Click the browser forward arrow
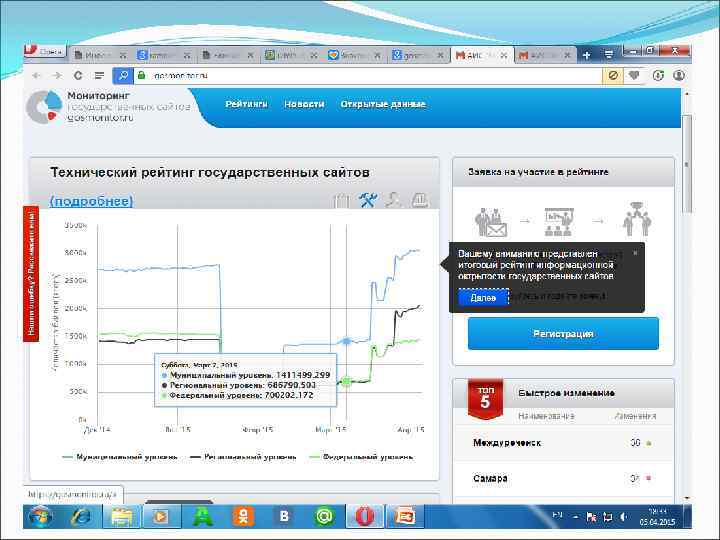This screenshot has width=720, height=540. pos(57,75)
